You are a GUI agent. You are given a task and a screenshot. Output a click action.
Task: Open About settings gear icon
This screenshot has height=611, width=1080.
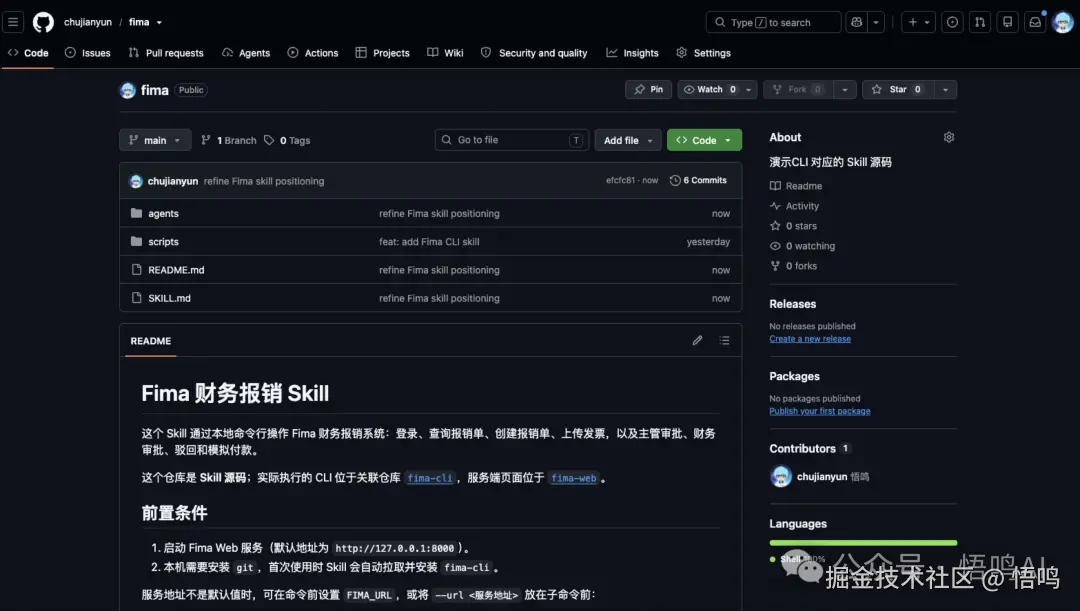pos(948,137)
